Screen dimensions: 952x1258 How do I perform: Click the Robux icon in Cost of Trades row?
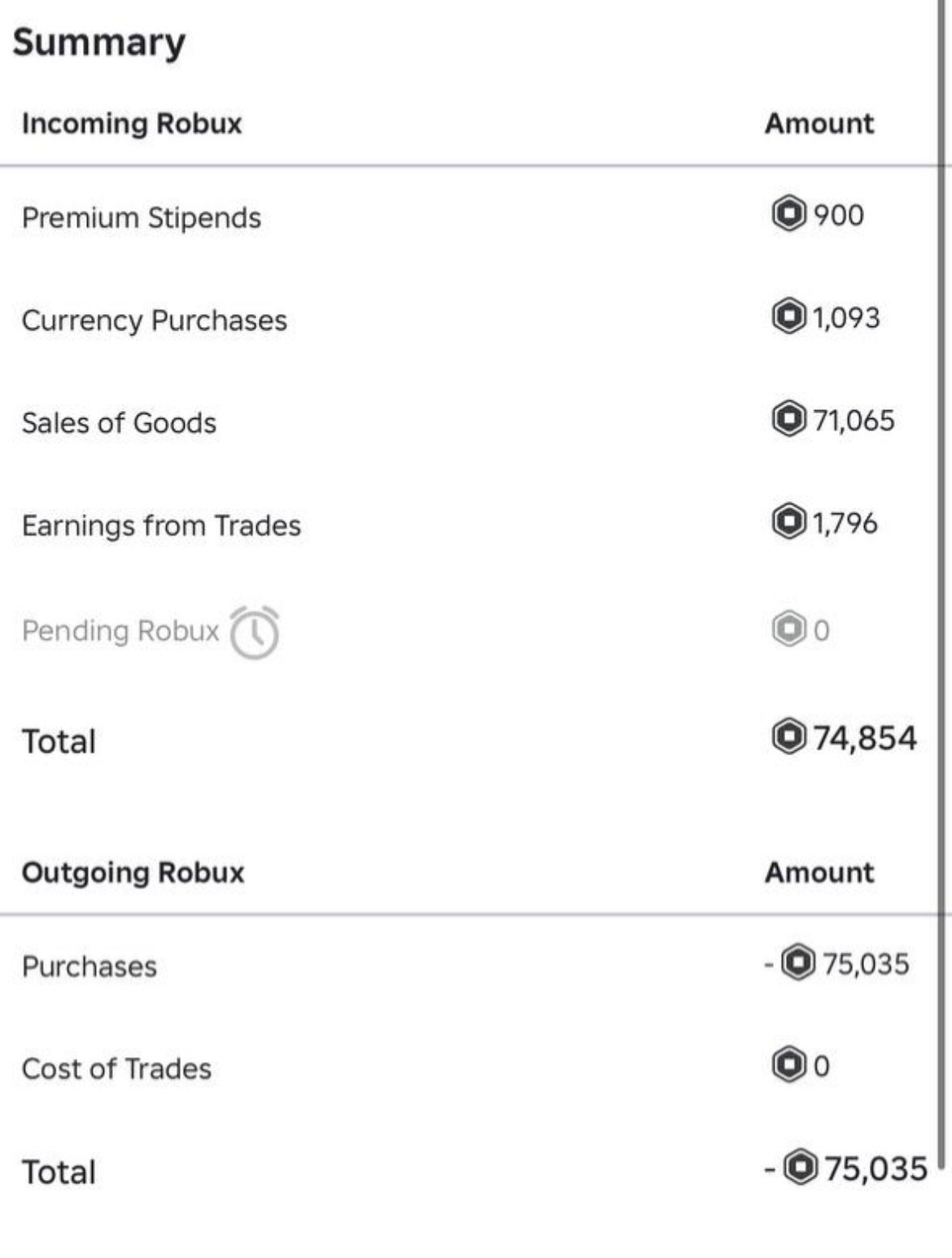tap(788, 1065)
